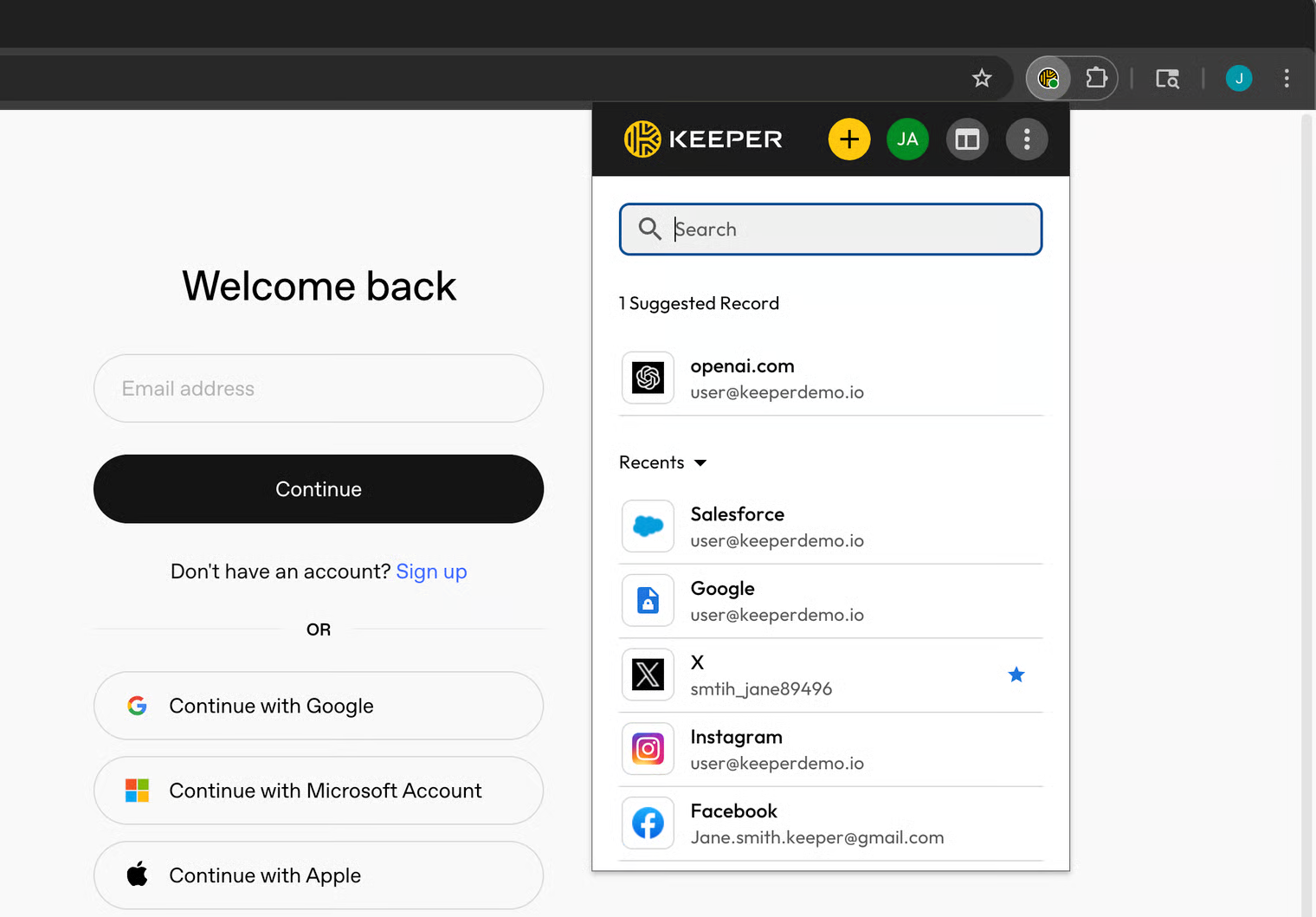1316x917 pixels.
Task: Open the JA account avatar in Keeper
Action: (x=907, y=139)
